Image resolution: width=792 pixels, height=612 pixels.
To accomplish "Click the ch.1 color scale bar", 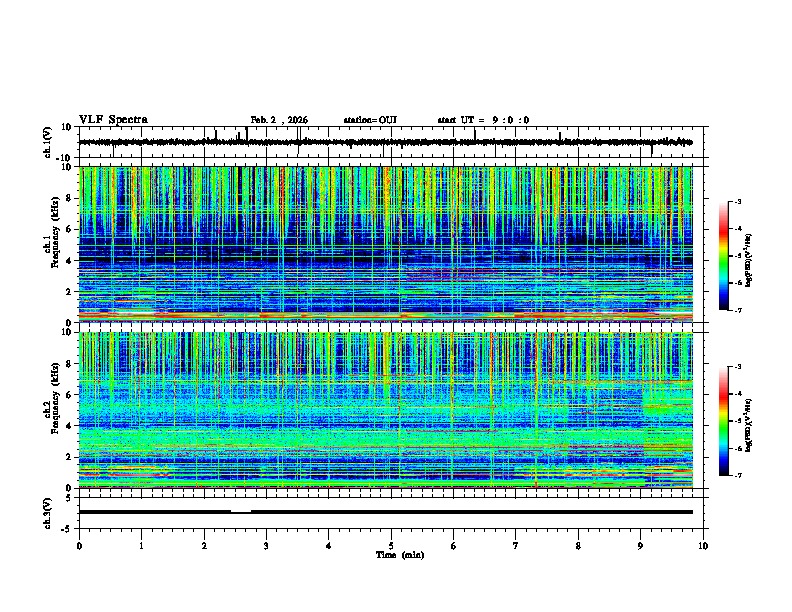I will point(724,256).
